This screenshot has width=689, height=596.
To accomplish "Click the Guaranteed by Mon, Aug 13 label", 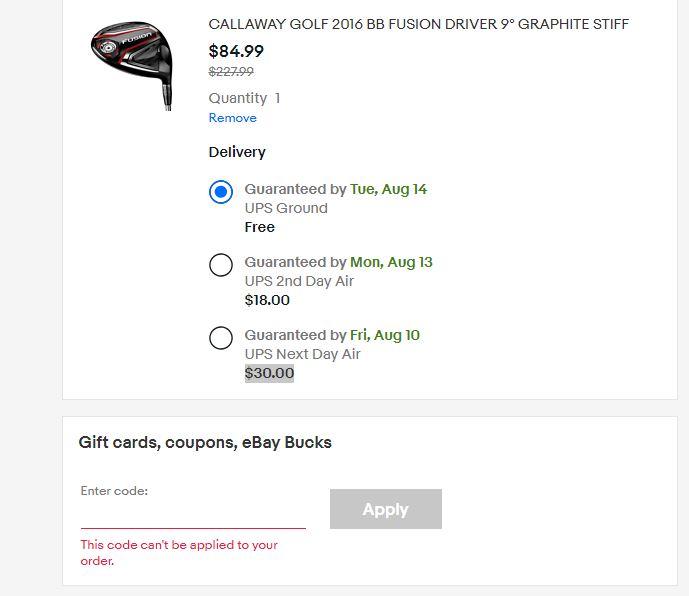I will 338,262.
